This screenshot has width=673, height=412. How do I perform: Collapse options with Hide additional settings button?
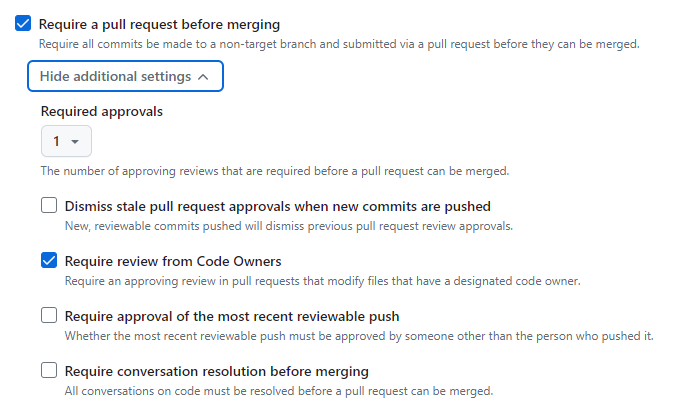(125, 76)
